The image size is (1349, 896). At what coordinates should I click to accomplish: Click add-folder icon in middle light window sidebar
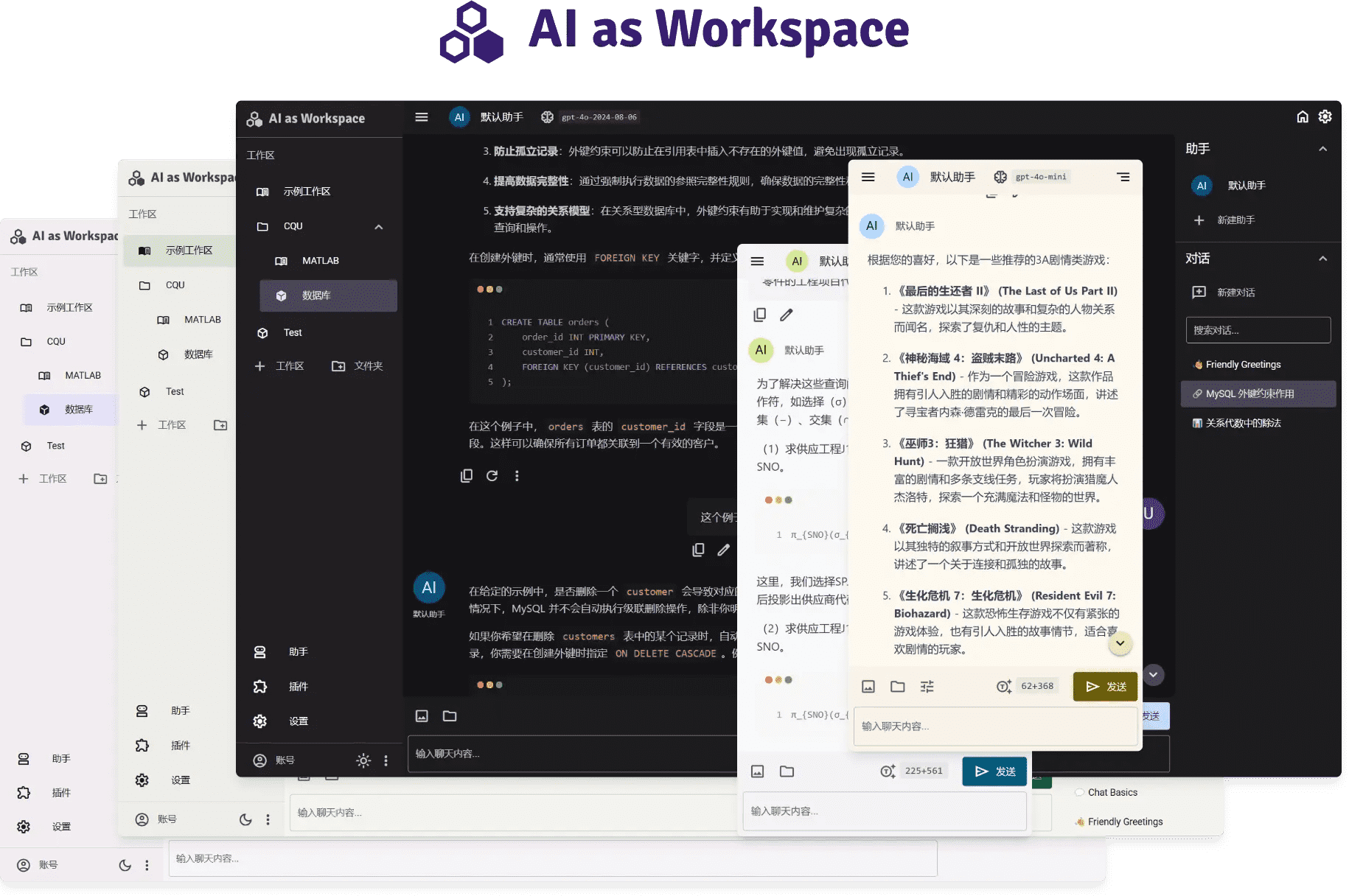coord(220,425)
